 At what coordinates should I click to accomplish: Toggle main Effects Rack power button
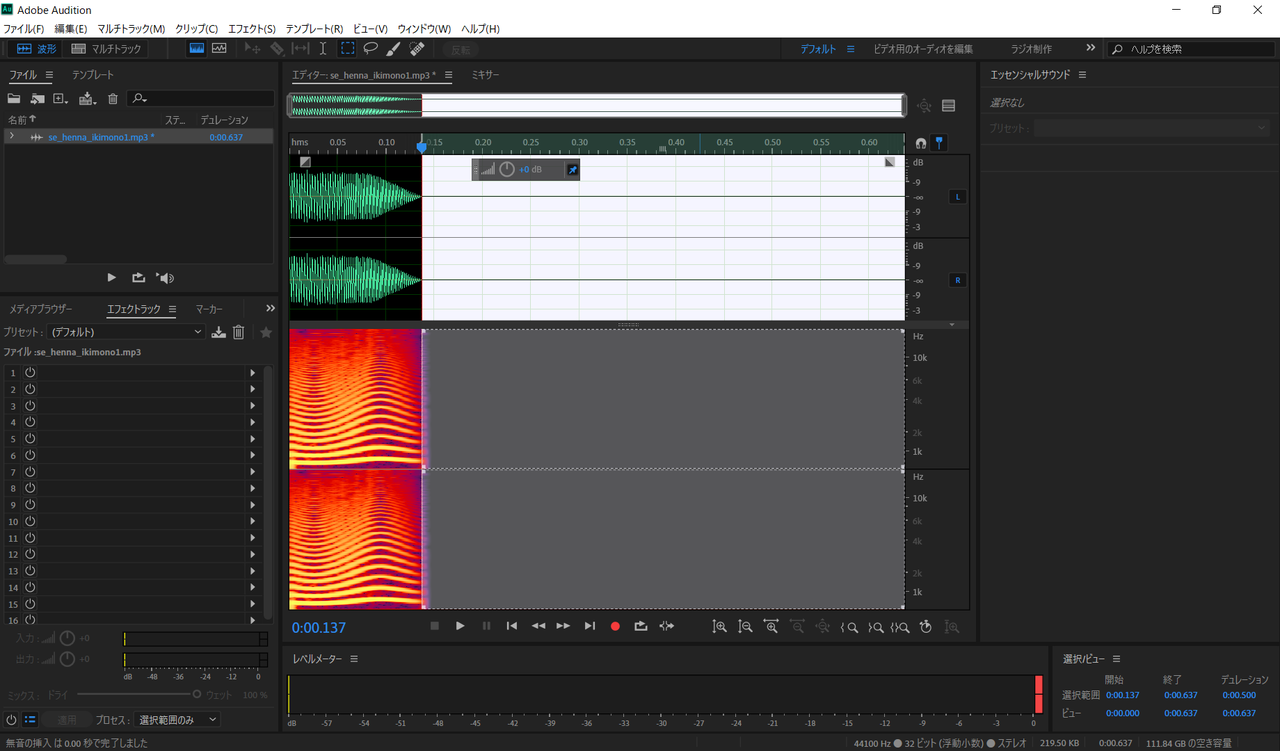click(11, 719)
